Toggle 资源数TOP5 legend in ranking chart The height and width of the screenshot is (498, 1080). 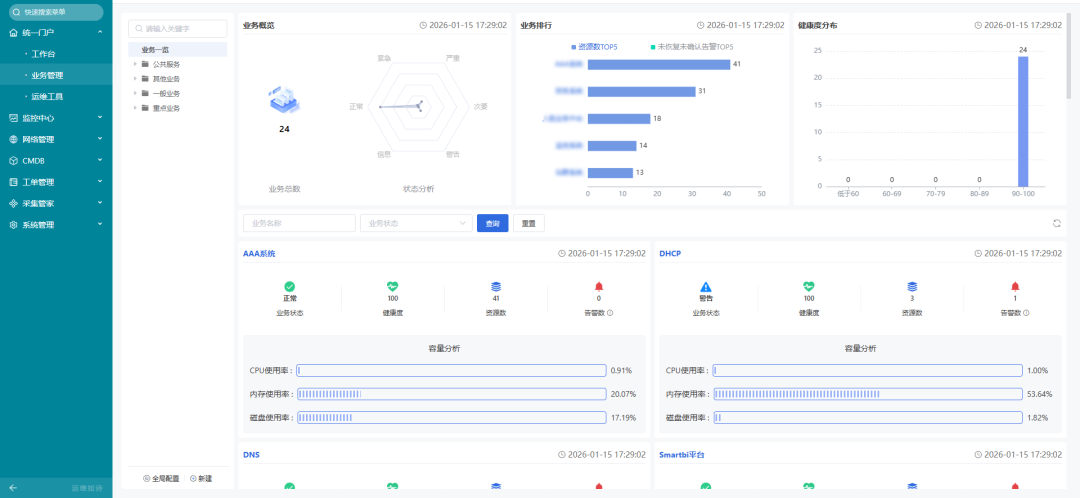594,47
